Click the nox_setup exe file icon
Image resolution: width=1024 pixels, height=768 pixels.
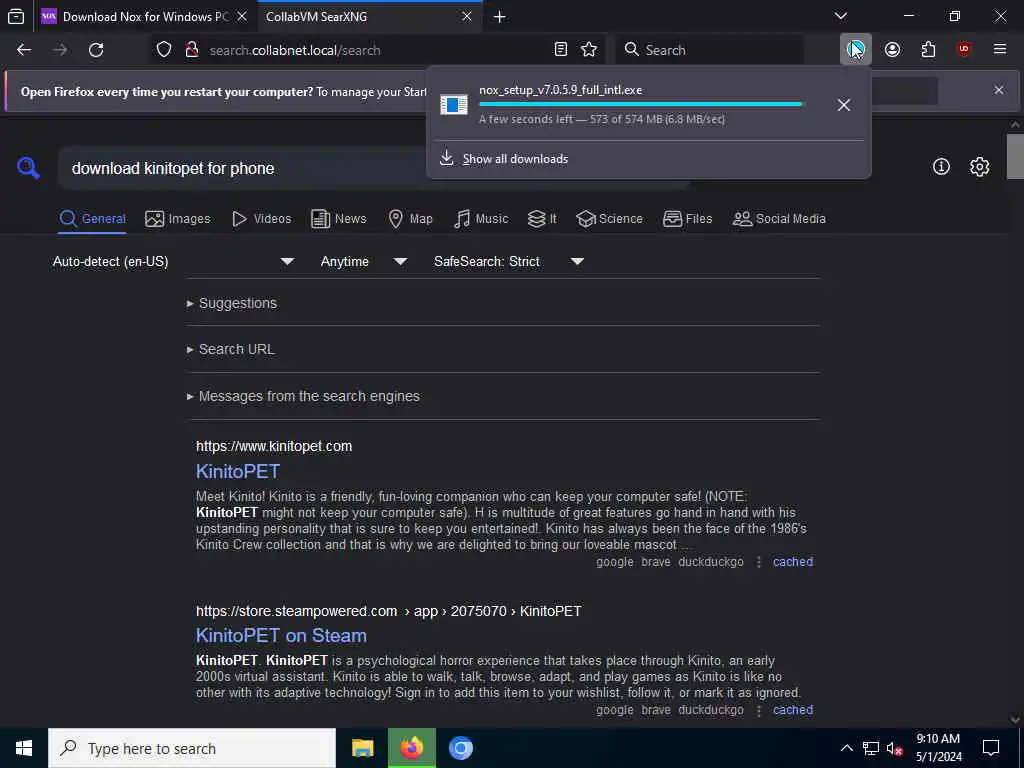click(454, 104)
